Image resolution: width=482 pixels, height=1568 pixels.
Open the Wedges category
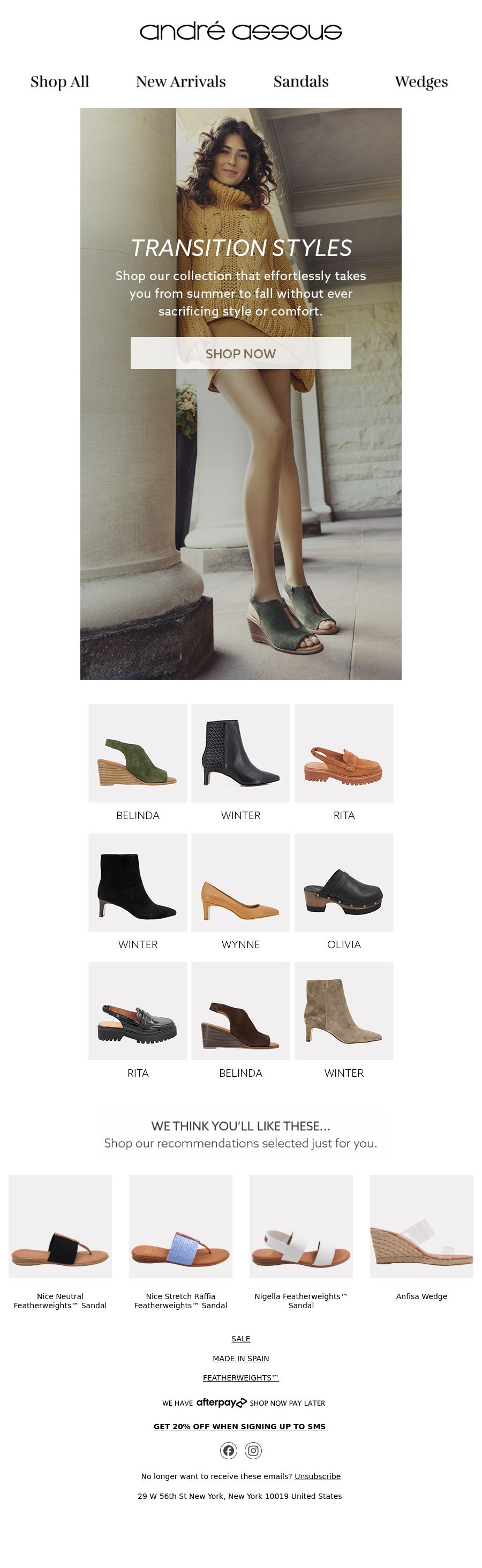coord(421,81)
